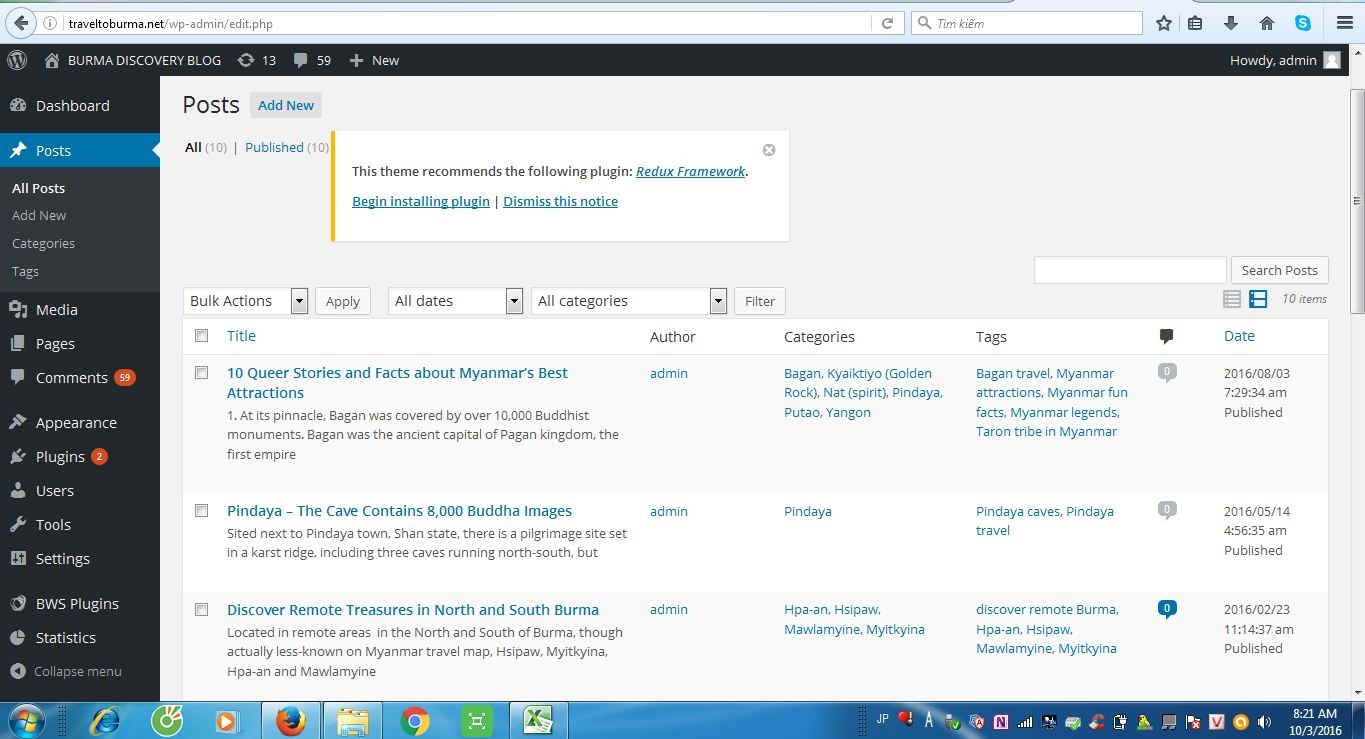Click the Filter button
Screen dimensions: 1365x739
click(760, 301)
